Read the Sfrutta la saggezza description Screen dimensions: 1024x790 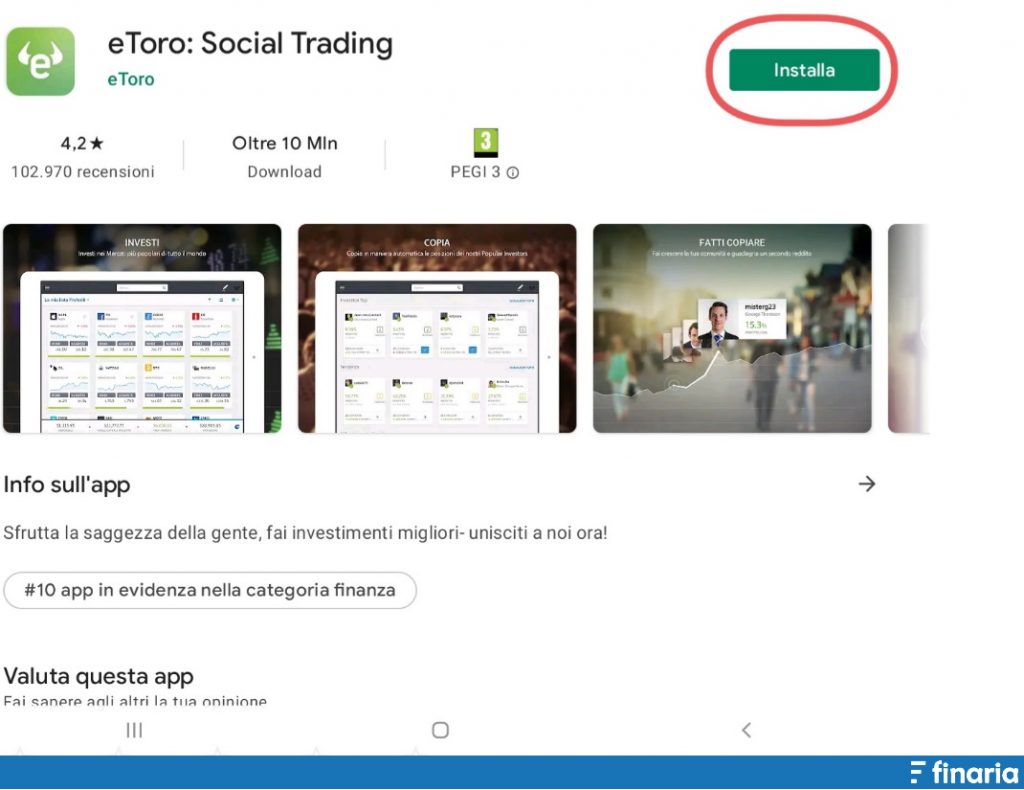point(305,533)
